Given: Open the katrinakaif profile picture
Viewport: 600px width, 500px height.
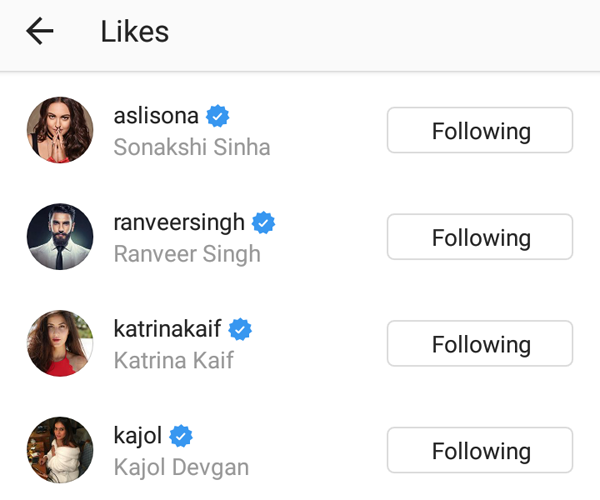Looking at the screenshot, I should coord(60,343).
